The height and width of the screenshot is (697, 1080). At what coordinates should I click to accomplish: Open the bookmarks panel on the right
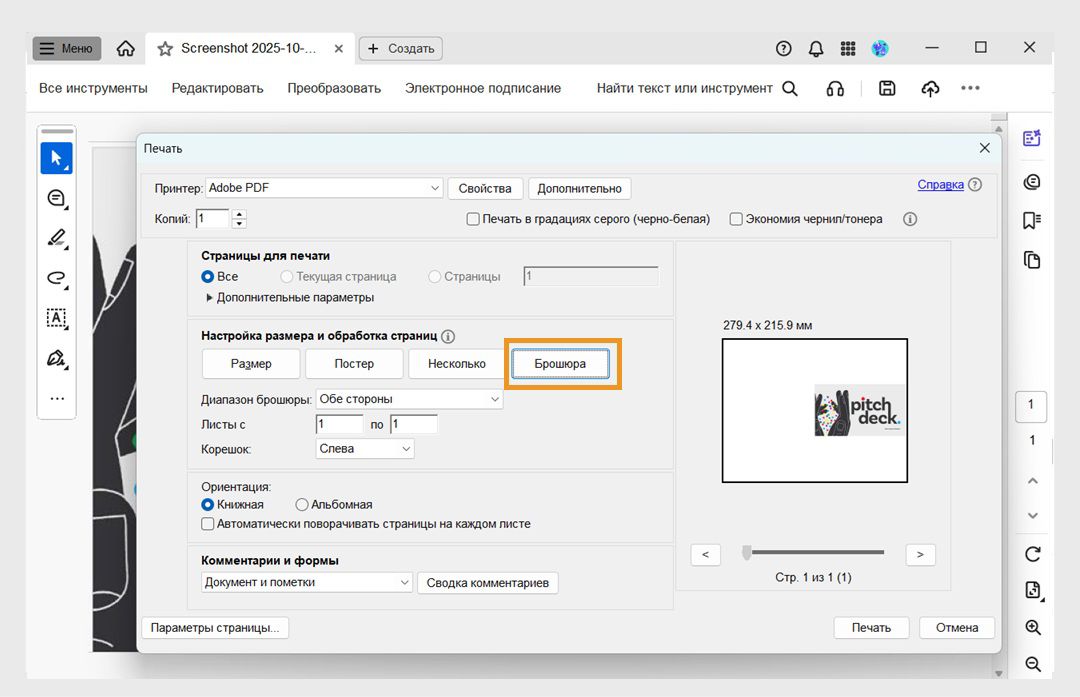pos(1032,222)
